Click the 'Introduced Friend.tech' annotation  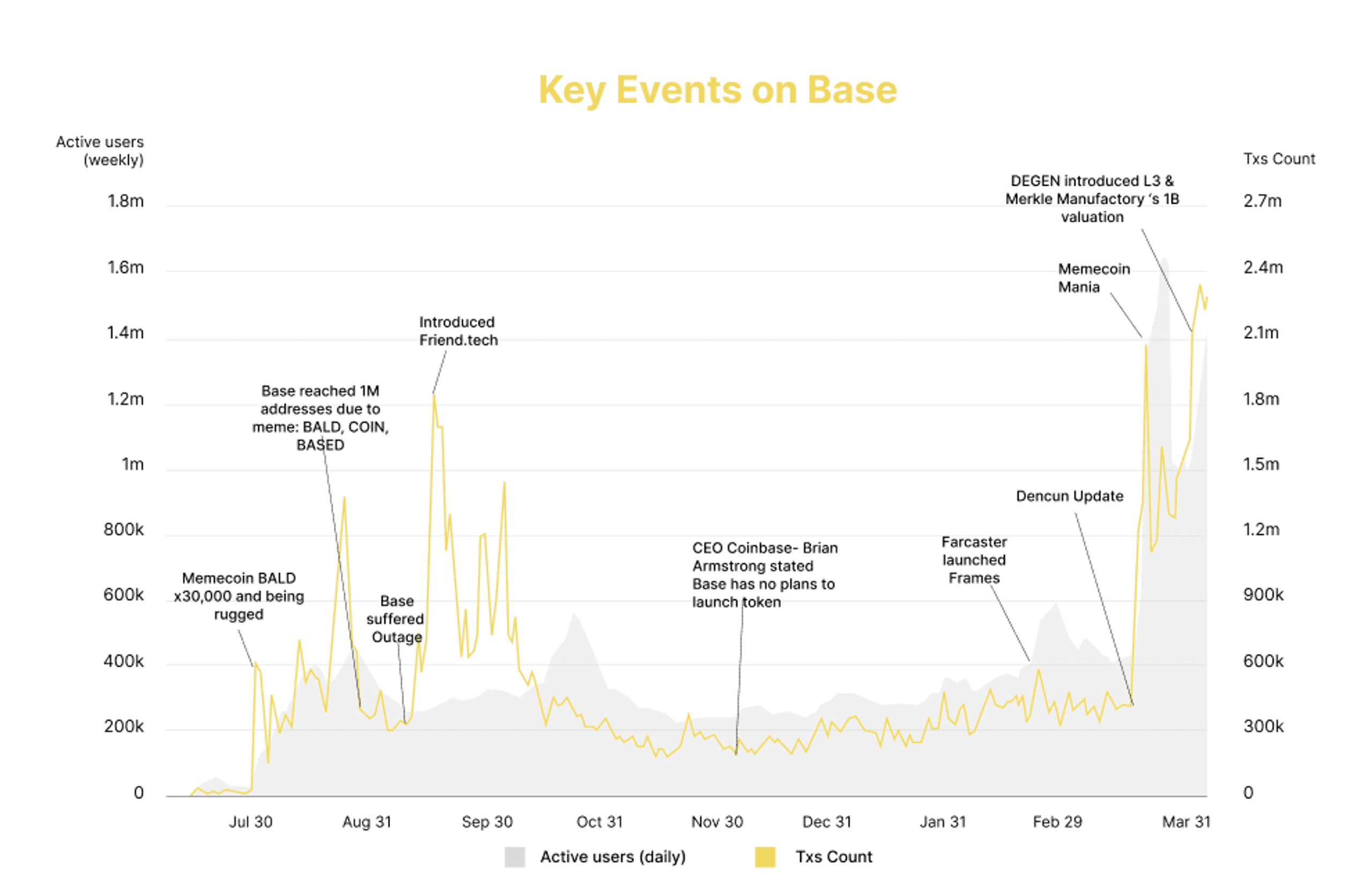(458, 331)
